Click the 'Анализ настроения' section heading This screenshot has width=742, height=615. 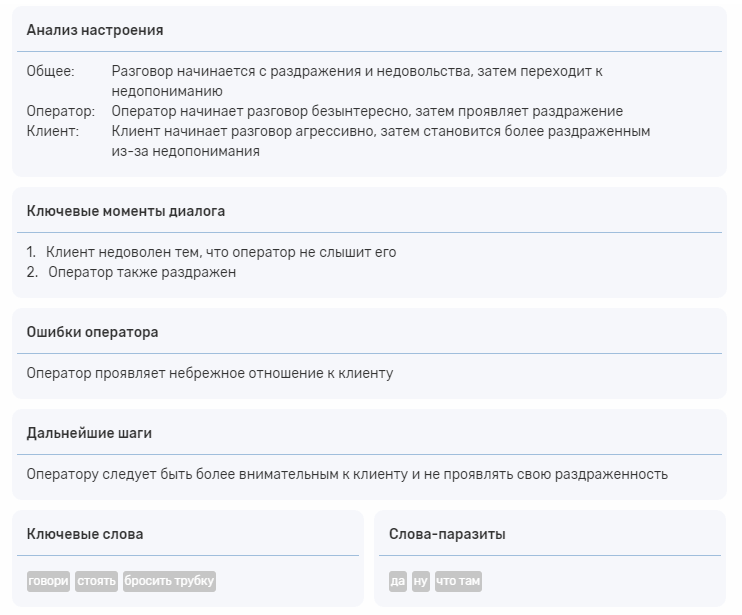click(95, 30)
